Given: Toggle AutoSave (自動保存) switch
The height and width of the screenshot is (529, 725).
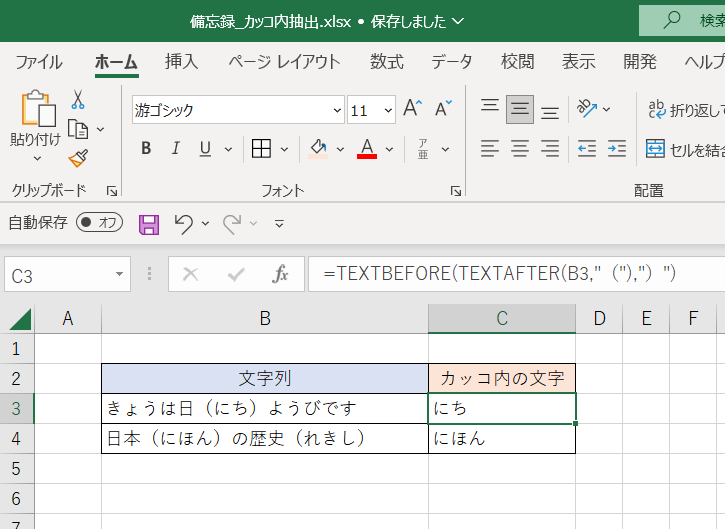Looking at the screenshot, I should 99,222.
